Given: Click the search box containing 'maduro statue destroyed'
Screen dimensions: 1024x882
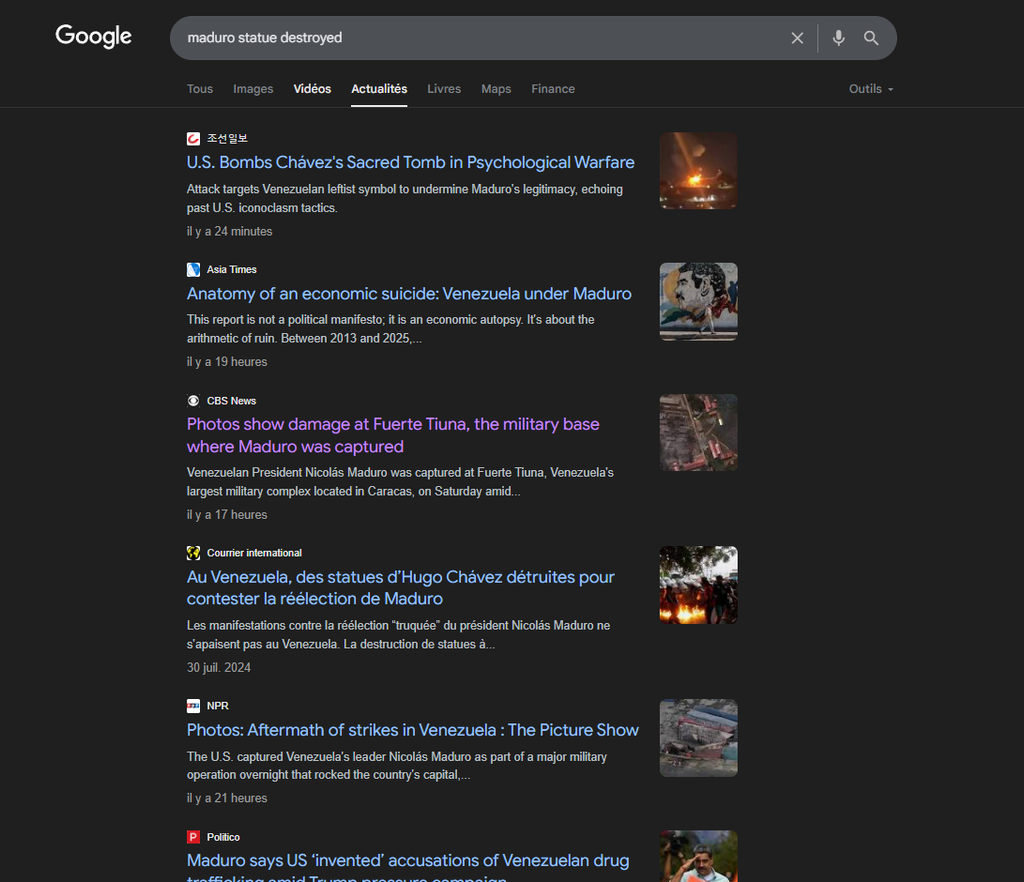Looking at the screenshot, I should (480, 38).
